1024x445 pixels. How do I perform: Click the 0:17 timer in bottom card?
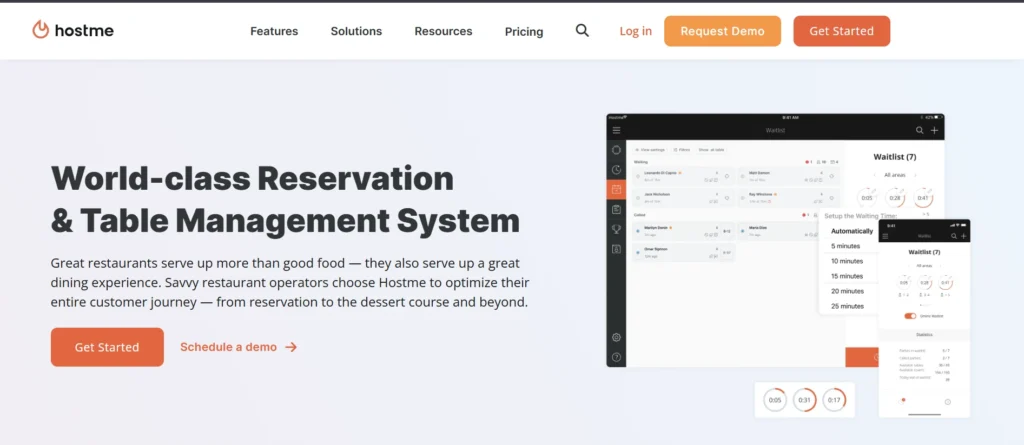click(834, 400)
